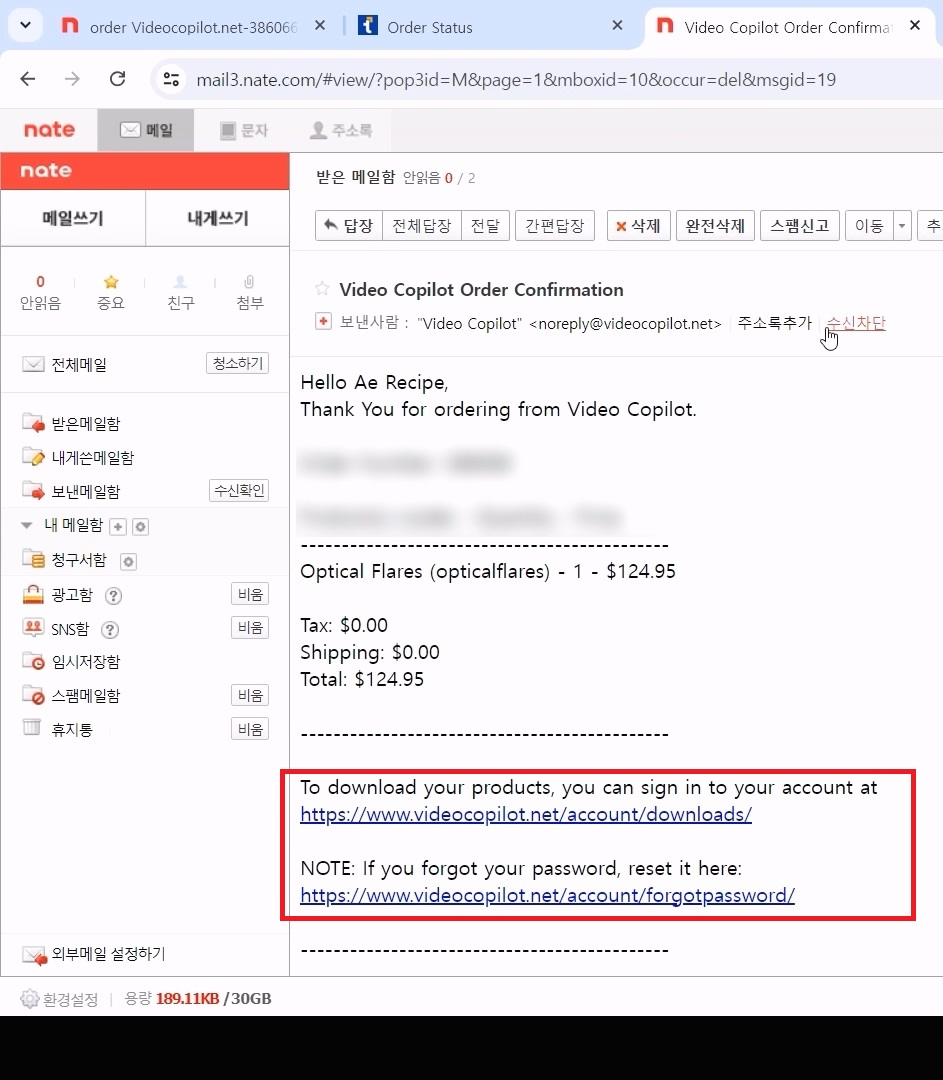Click 전달 forward button

485,225
